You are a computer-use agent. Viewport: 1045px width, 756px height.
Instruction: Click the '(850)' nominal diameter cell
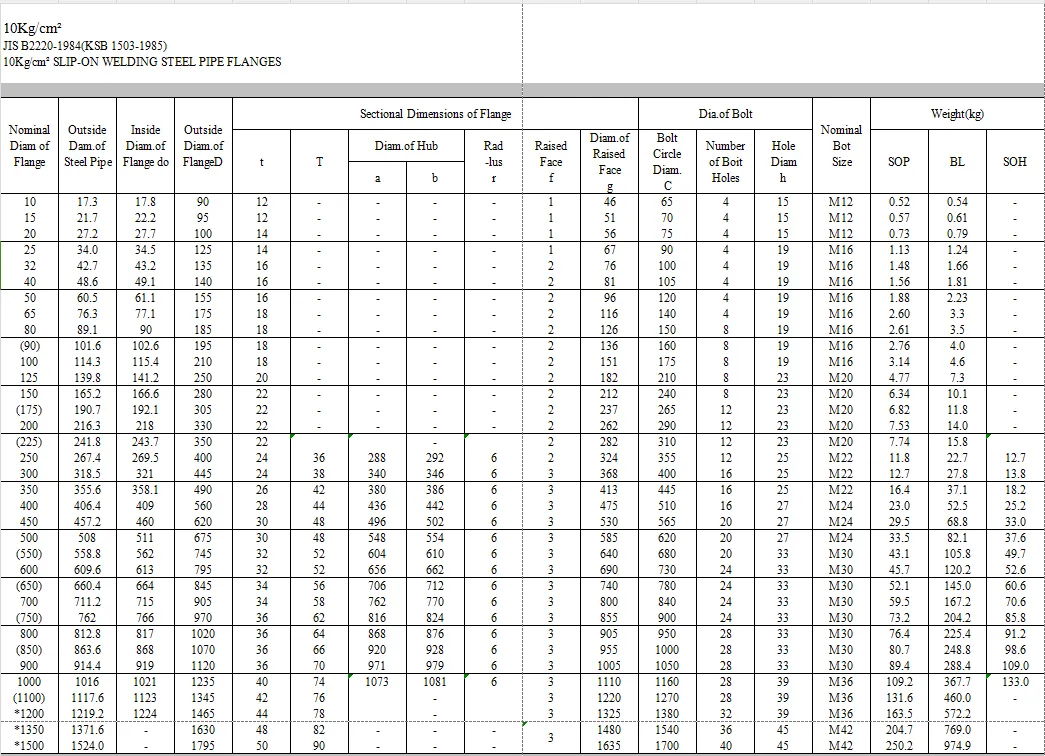click(29, 650)
